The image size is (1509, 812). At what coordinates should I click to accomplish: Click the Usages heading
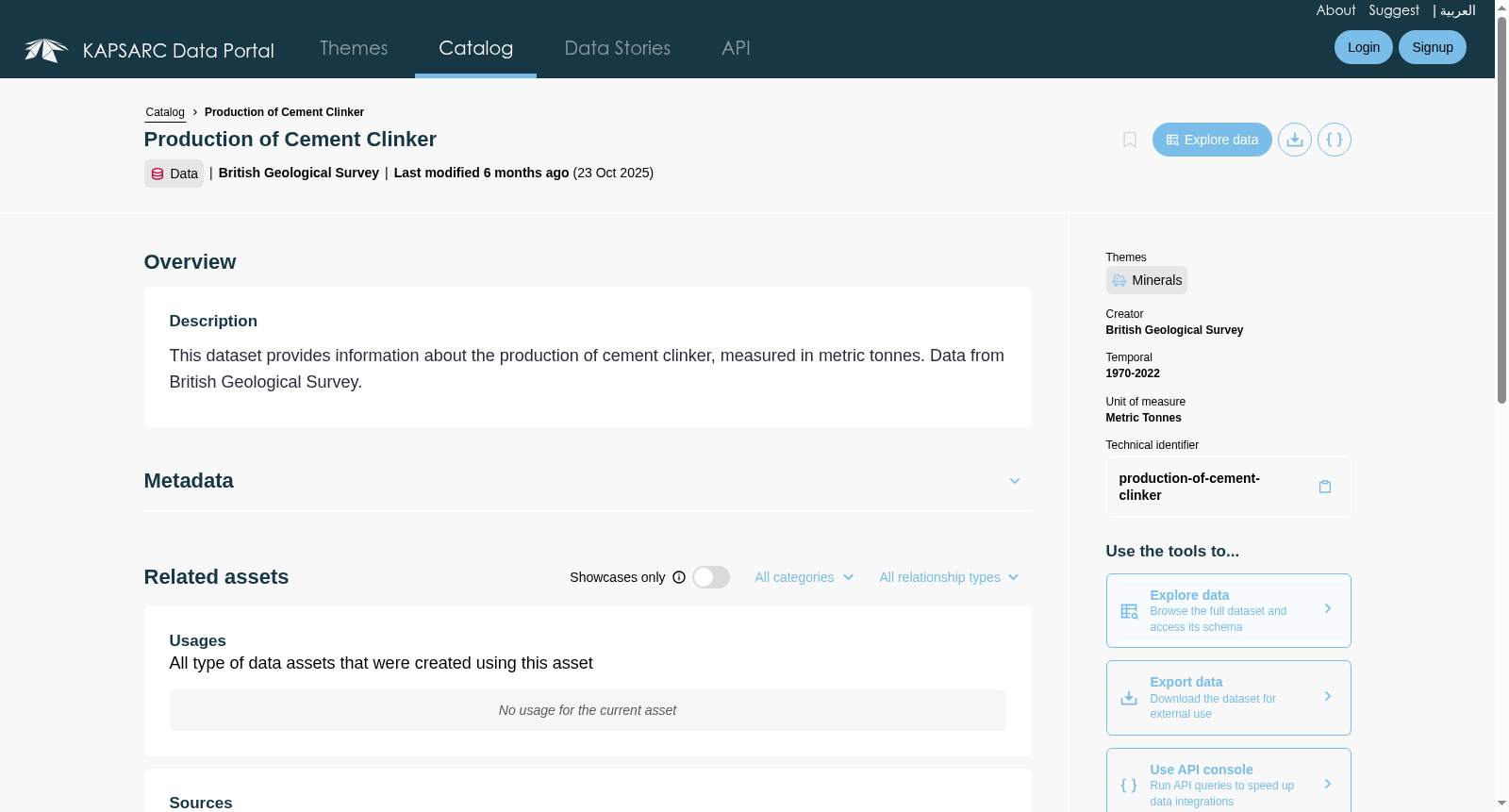click(x=198, y=640)
